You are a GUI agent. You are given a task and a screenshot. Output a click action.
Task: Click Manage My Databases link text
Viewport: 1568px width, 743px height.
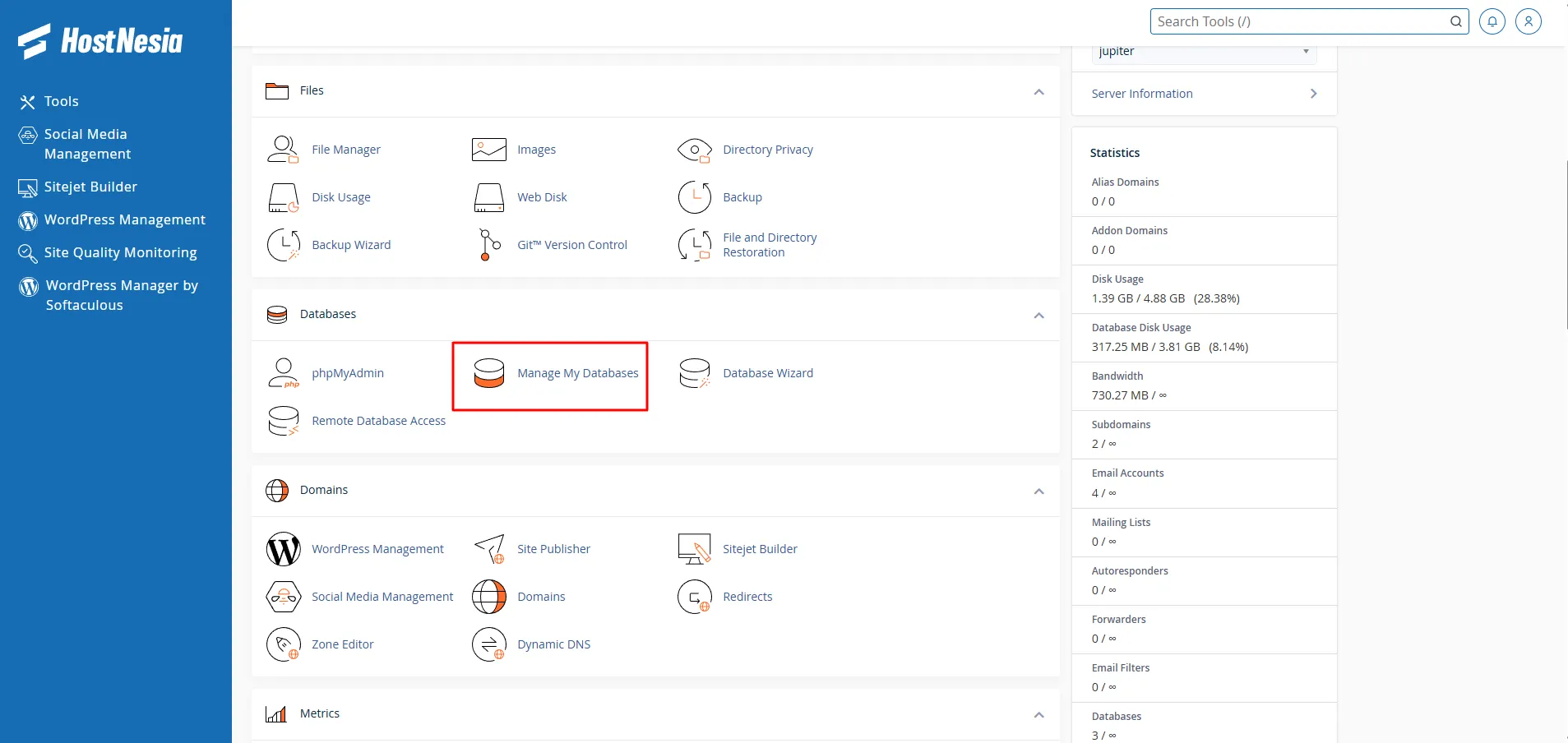tap(578, 373)
